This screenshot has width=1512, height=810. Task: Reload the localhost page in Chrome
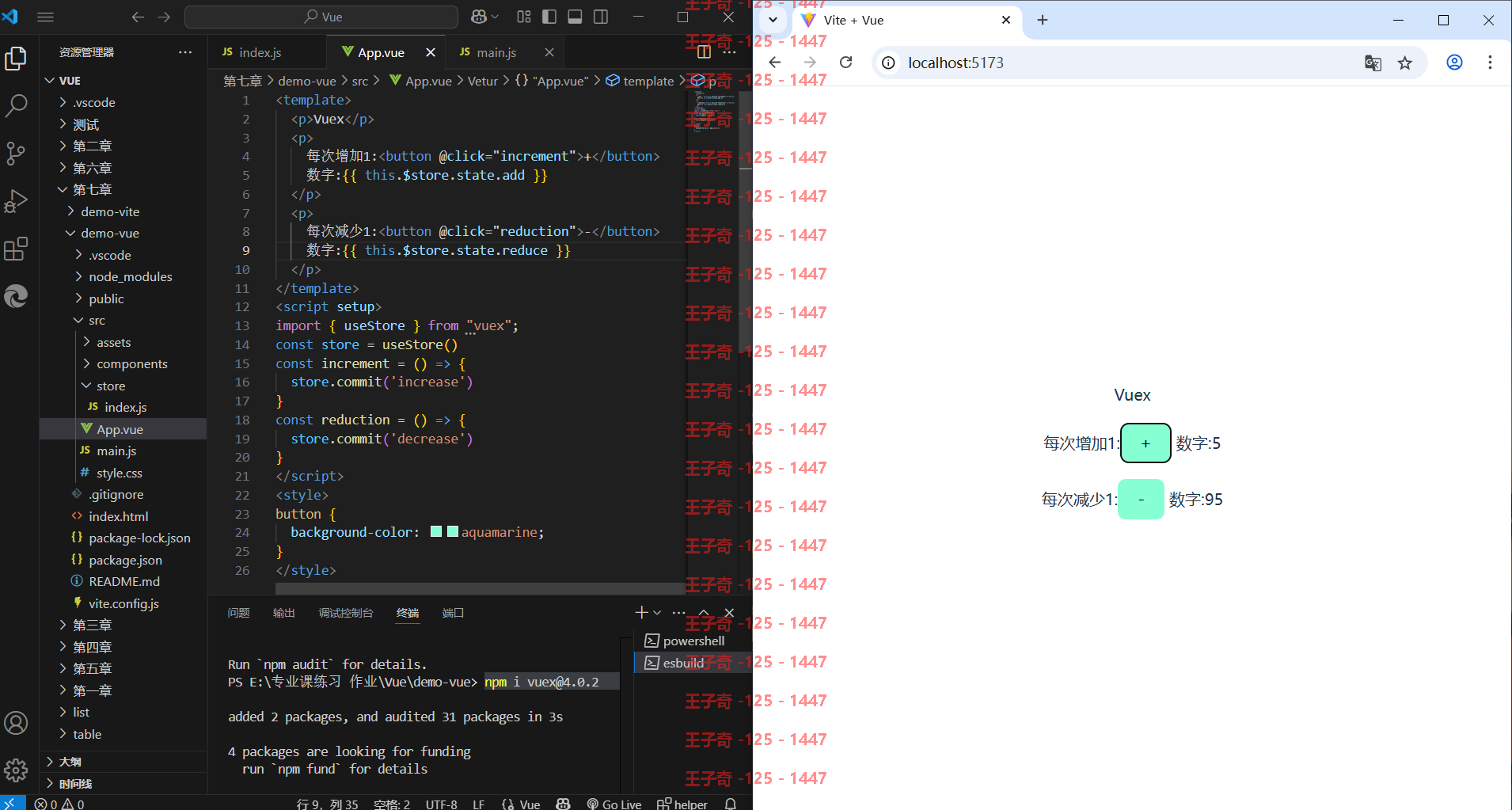(845, 63)
